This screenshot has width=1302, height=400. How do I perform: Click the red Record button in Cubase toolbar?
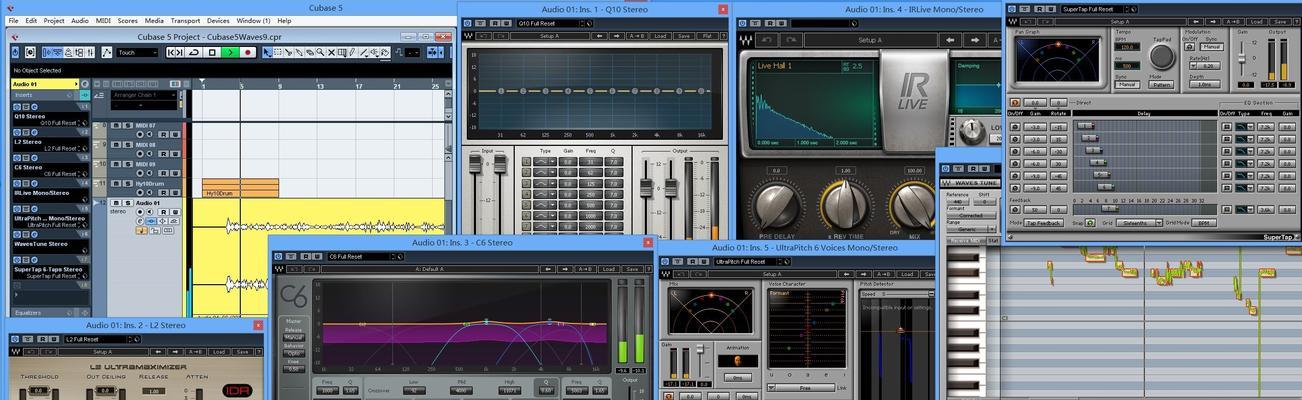click(248, 52)
